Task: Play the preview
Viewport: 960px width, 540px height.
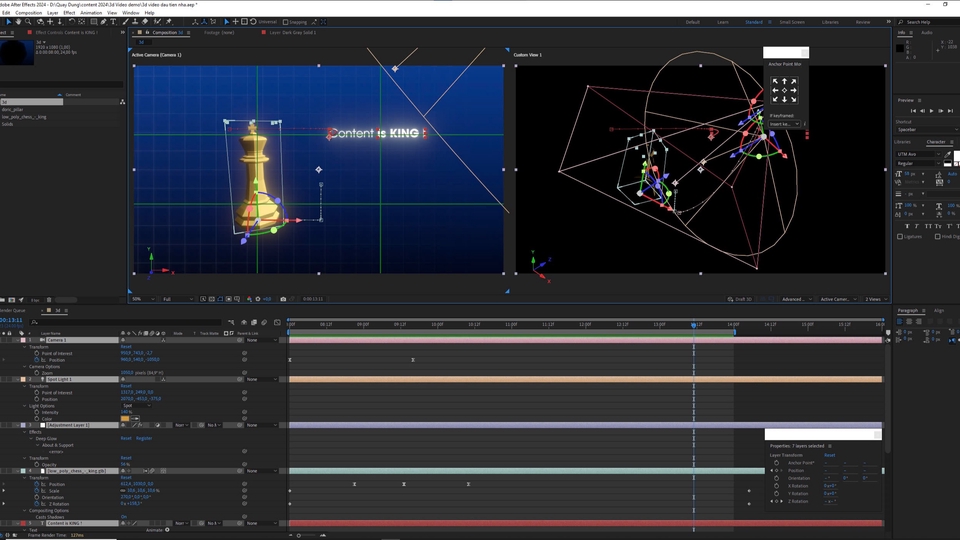Action: pos(932,111)
